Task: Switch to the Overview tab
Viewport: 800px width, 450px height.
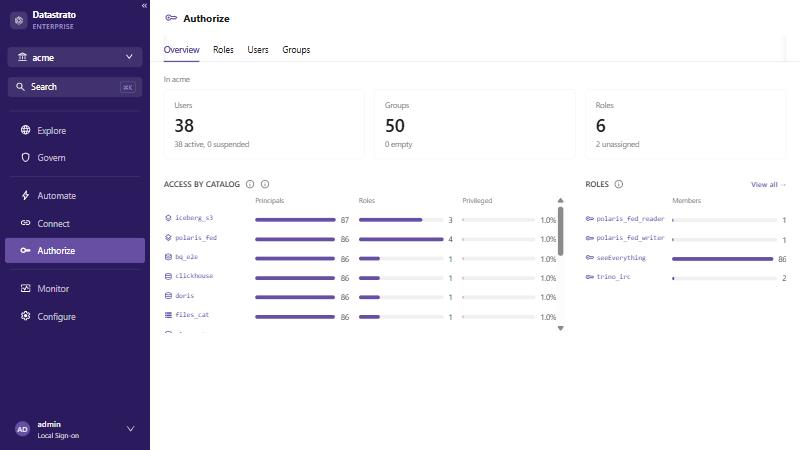Action: click(x=181, y=49)
